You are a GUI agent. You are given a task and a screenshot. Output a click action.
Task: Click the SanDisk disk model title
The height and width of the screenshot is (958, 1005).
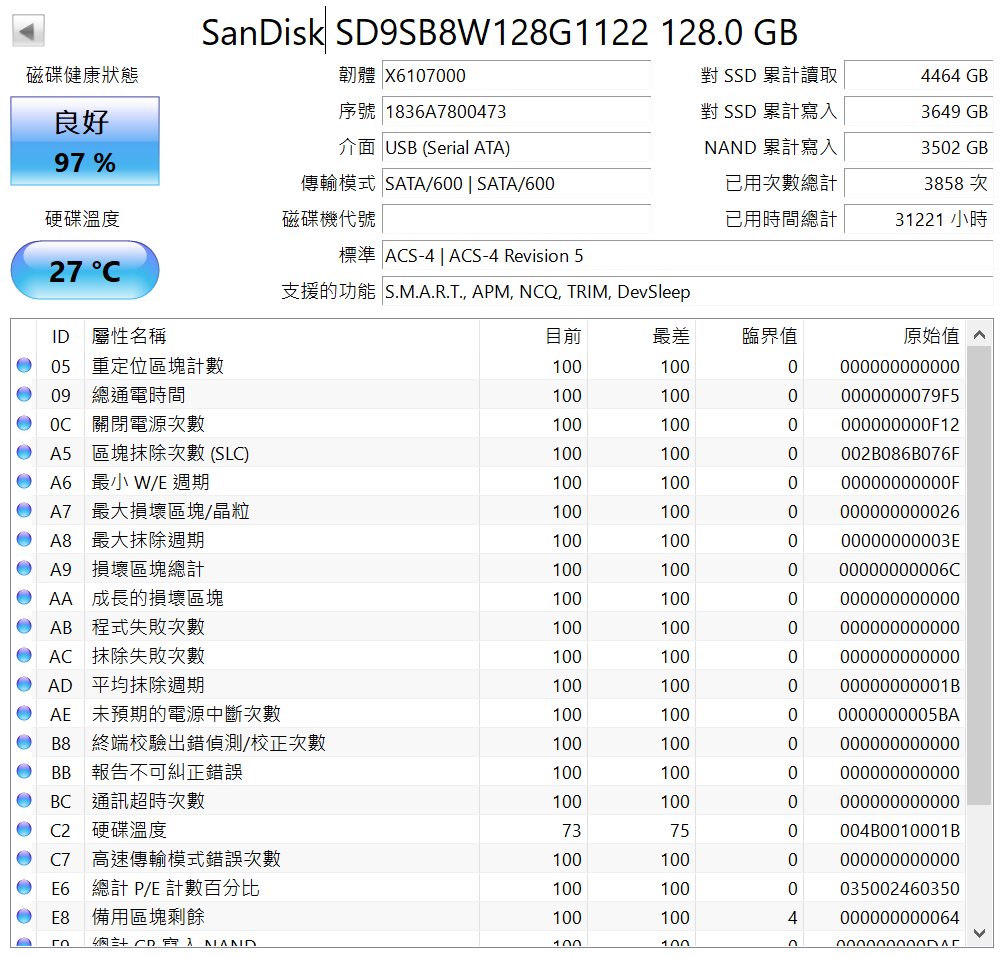coord(500,33)
